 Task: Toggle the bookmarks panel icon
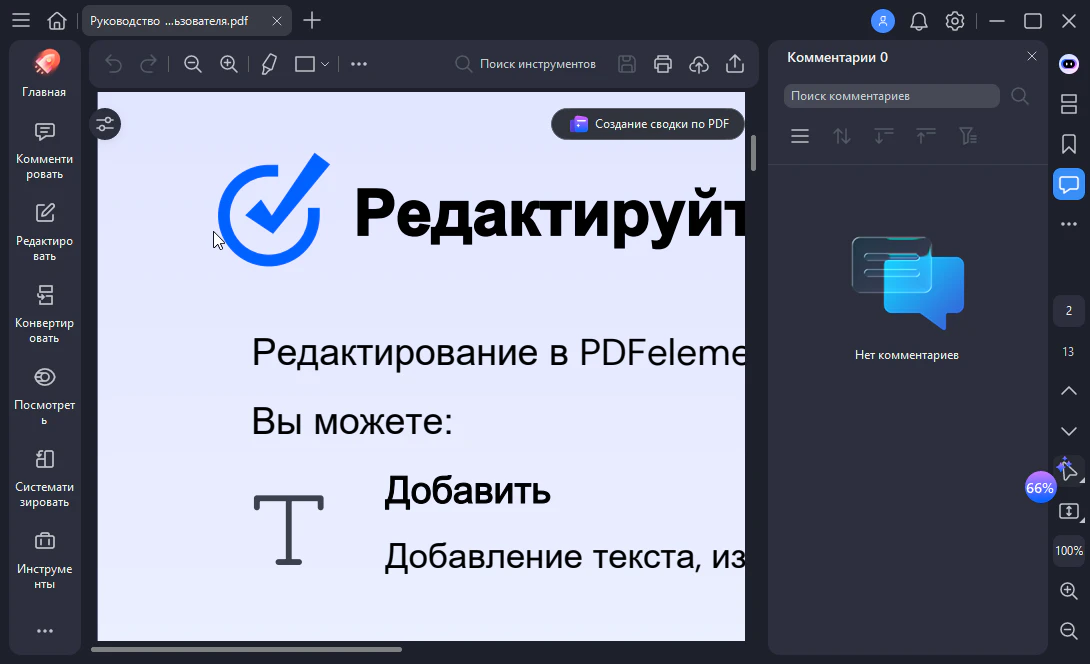1068,144
